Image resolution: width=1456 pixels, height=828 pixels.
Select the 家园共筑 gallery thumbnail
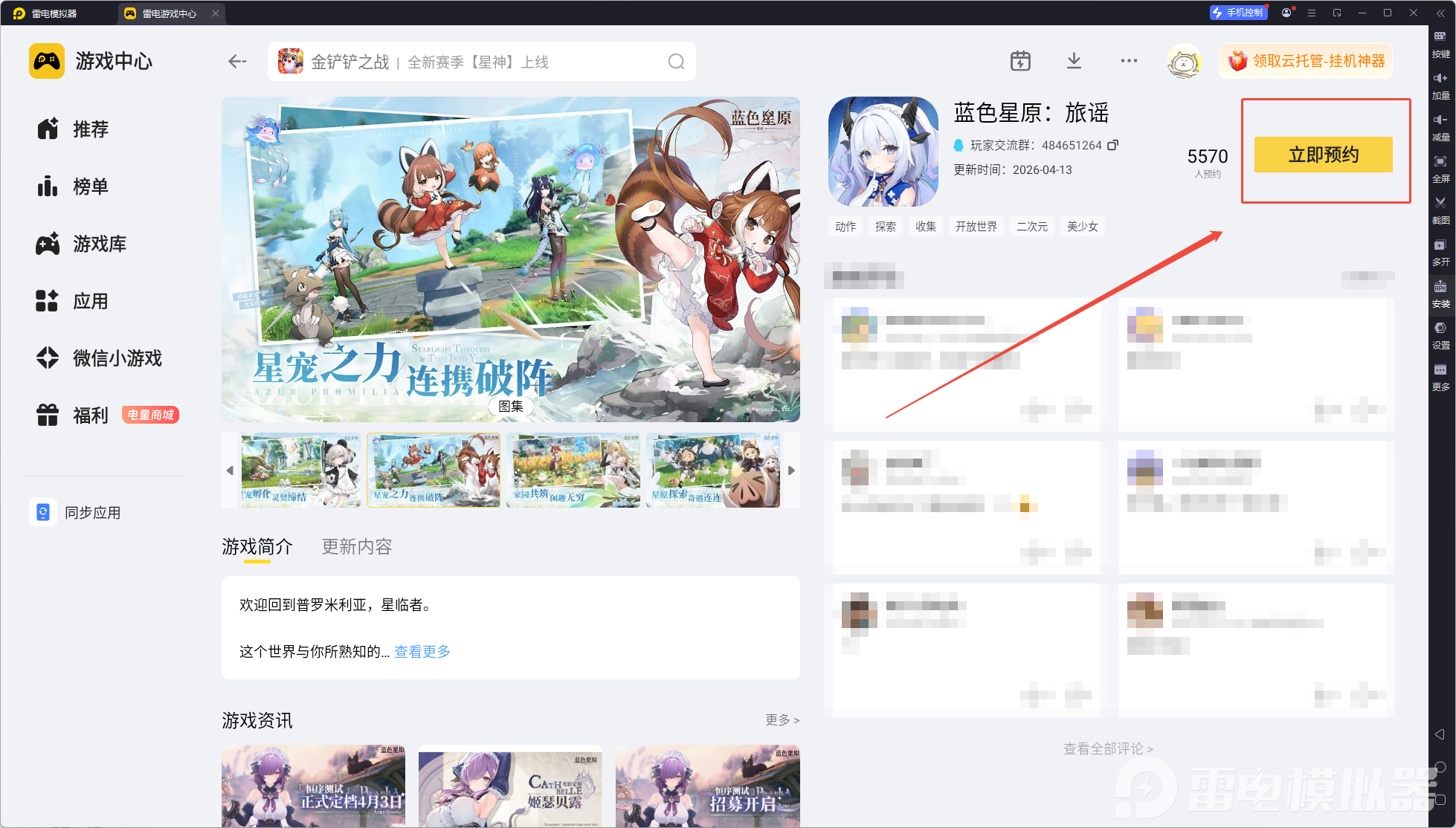(x=573, y=470)
